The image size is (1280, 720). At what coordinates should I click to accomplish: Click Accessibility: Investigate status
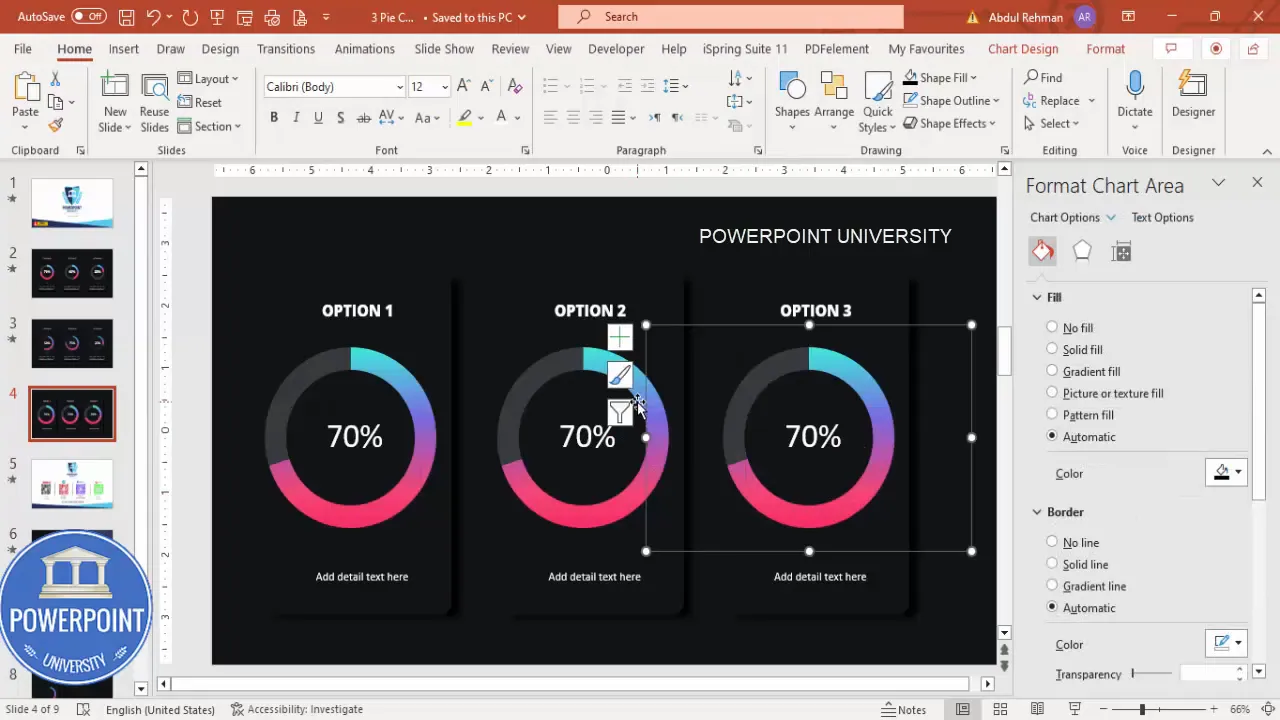[297, 709]
